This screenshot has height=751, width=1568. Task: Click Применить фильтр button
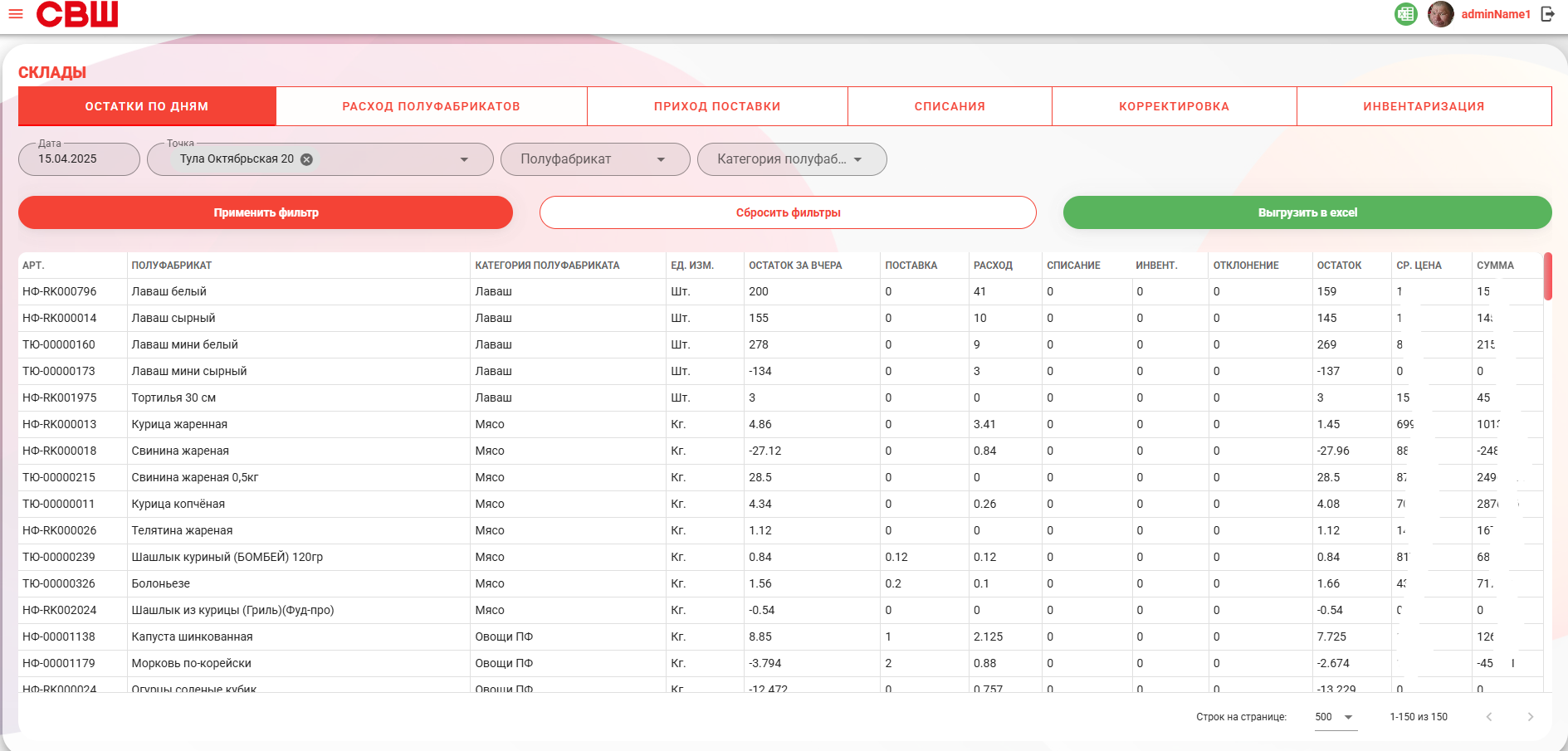point(266,212)
